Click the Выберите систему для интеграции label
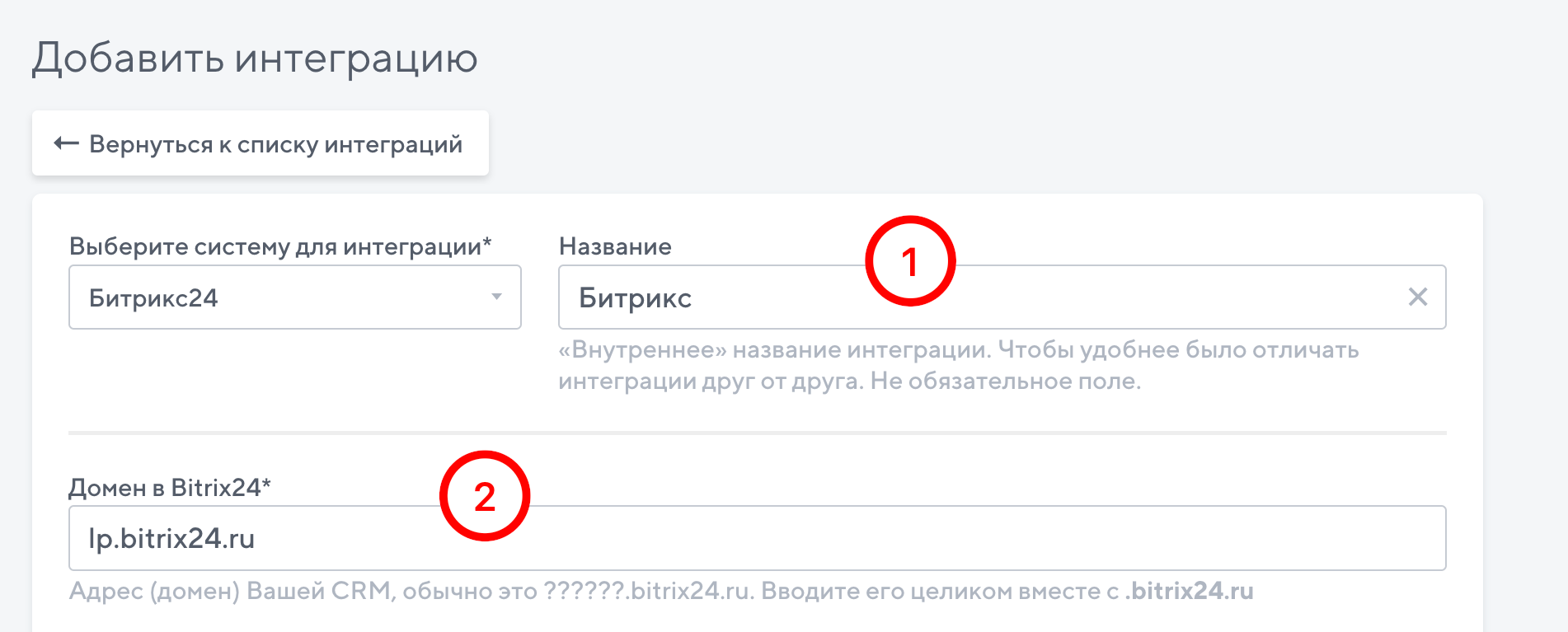 point(279,246)
